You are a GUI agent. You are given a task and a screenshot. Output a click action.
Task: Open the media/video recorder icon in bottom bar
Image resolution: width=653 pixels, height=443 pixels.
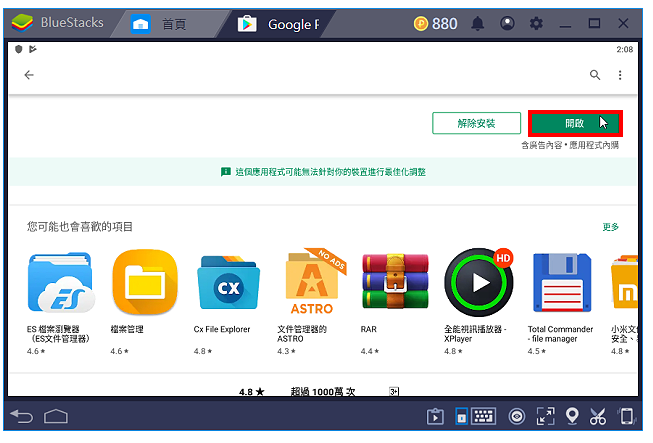(x=435, y=416)
